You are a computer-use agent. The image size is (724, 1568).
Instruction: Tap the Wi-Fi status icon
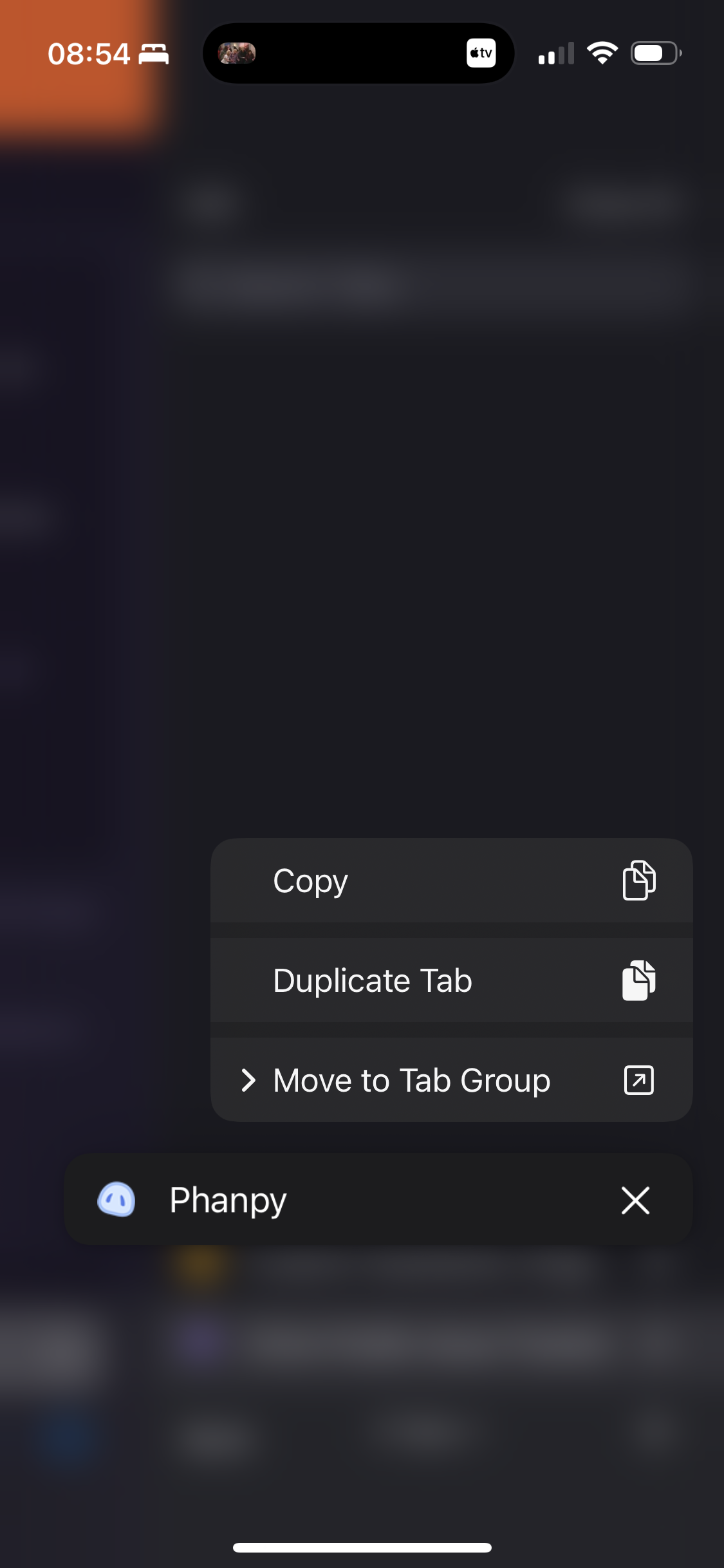pos(602,53)
